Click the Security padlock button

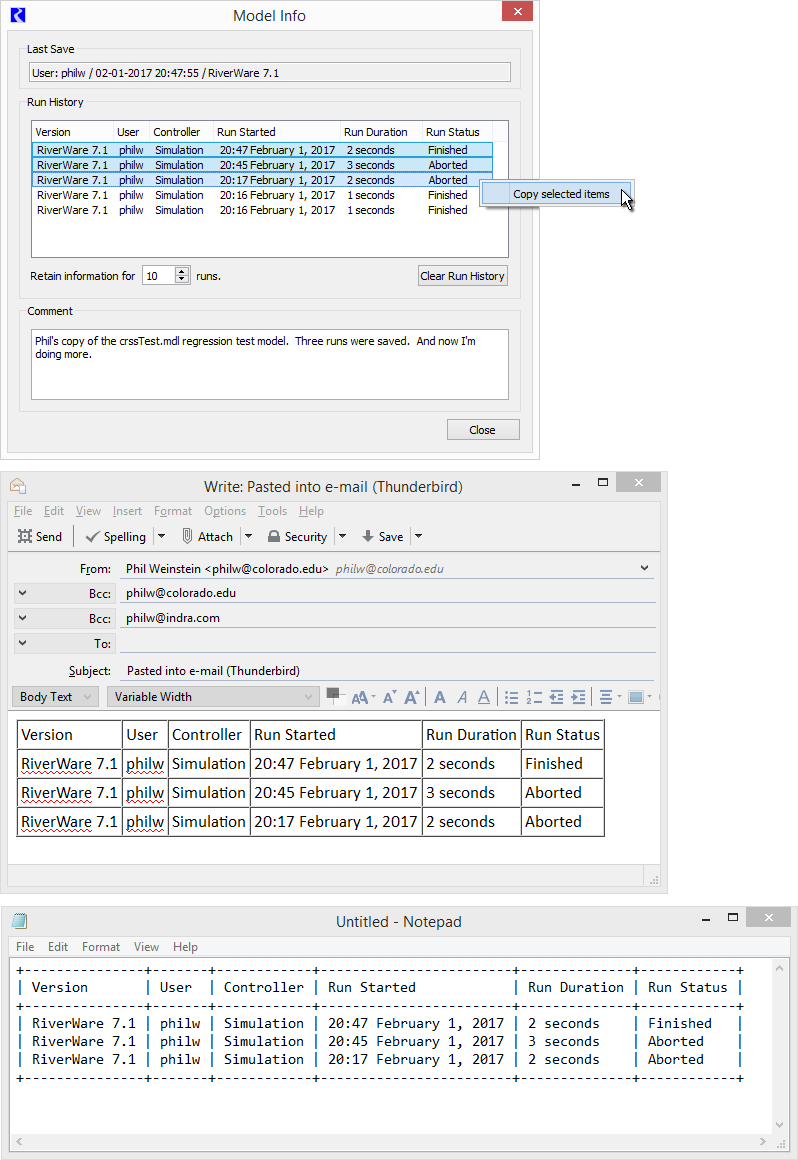(x=297, y=536)
